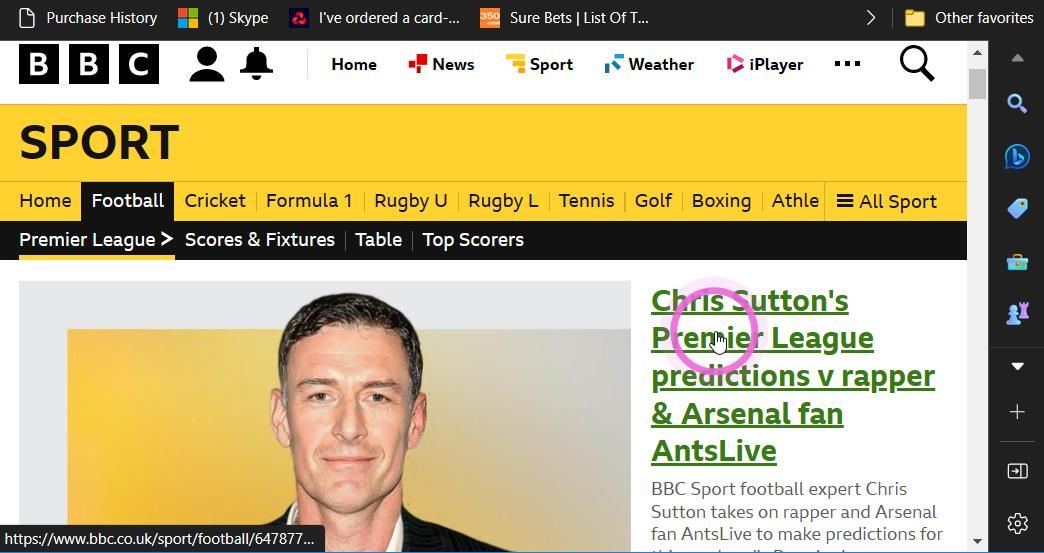This screenshot has width=1044, height=553.
Task: Open BBC News link
Action: tap(441, 65)
